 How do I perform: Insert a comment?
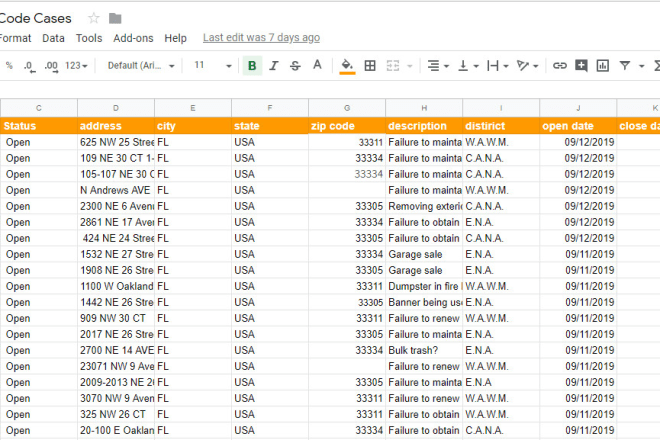(x=581, y=66)
